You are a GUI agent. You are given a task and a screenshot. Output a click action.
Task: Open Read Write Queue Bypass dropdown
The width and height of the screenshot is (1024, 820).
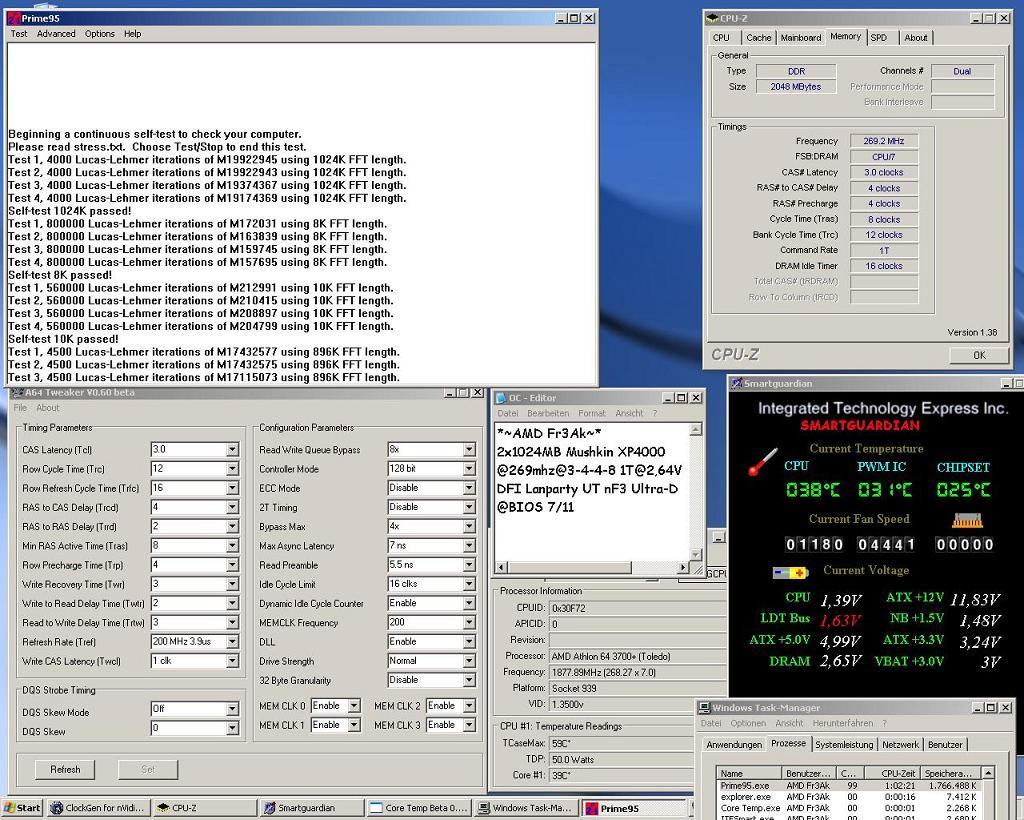click(469, 450)
